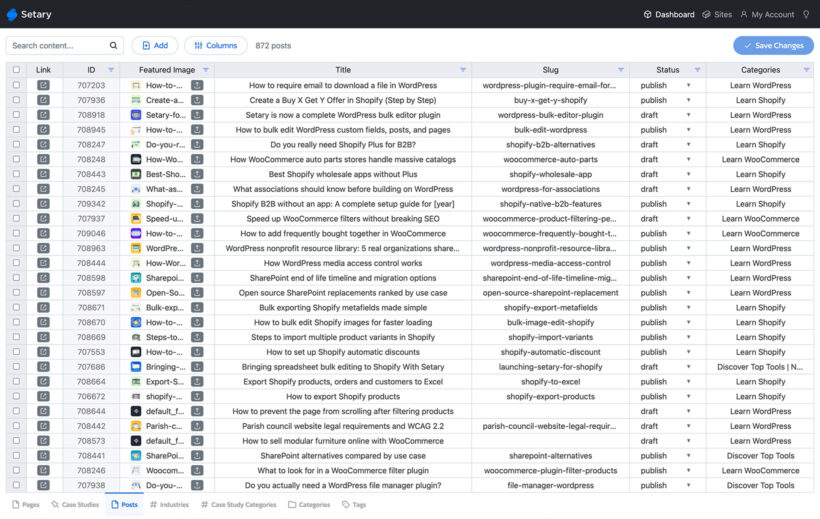Click featured image thumbnail Sharepoi...
This screenshot has width=820, height=519.
pyautogui.click(x=136, y=278)
